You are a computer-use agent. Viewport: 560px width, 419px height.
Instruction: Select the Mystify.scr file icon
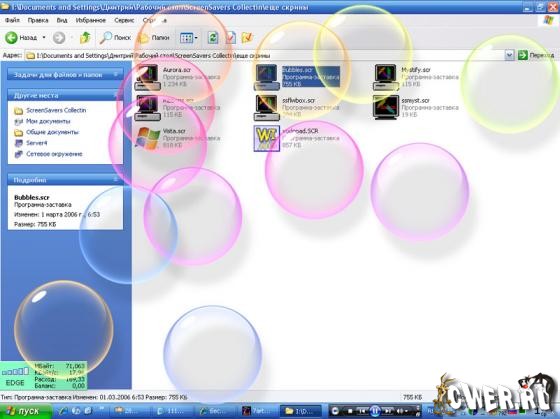tap(386, 77)
